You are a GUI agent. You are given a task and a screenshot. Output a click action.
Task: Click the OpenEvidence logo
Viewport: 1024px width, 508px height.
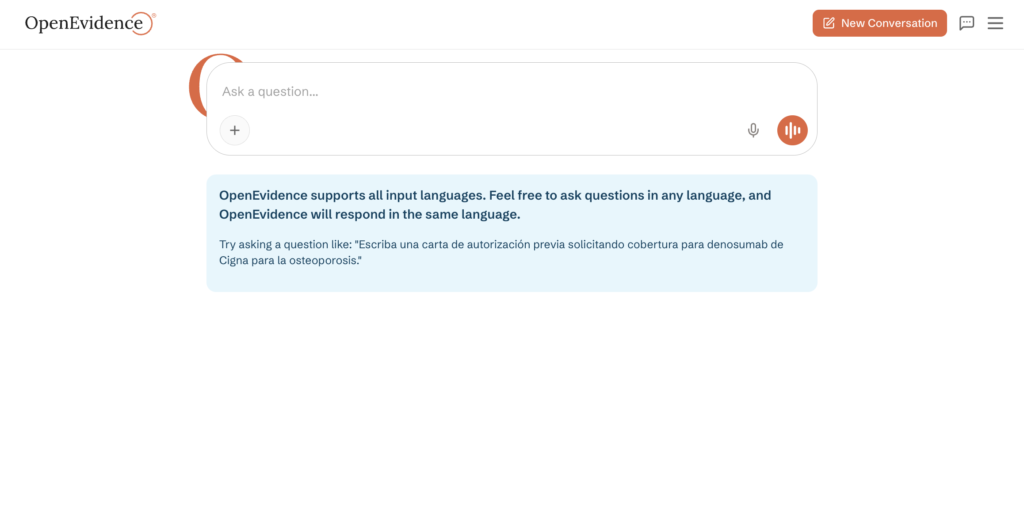coord(90,24)
